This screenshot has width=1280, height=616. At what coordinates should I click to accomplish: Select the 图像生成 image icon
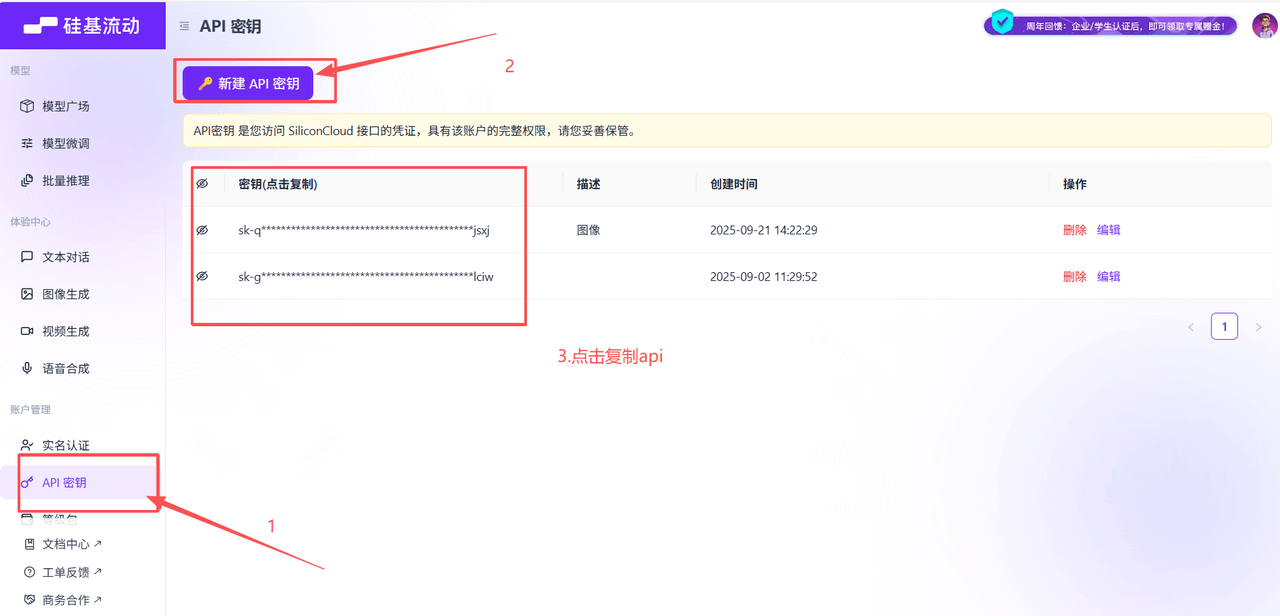click(x=27, y=294)
